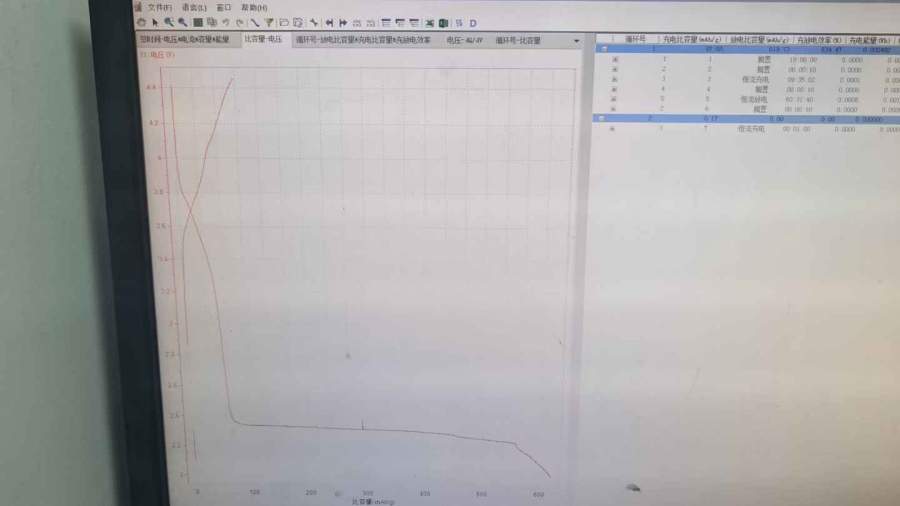Click the first list-layout icon in toolbar
The width and height of the screenshot is (900, 506).
(x=386, y=23)
